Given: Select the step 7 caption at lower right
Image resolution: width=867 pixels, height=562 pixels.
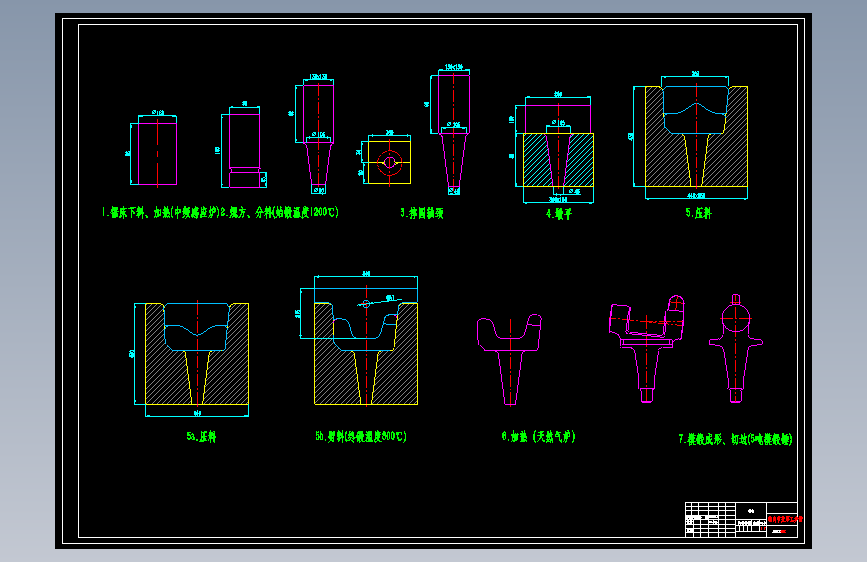Looking at the screenshot, I should [x=735, y=439].
